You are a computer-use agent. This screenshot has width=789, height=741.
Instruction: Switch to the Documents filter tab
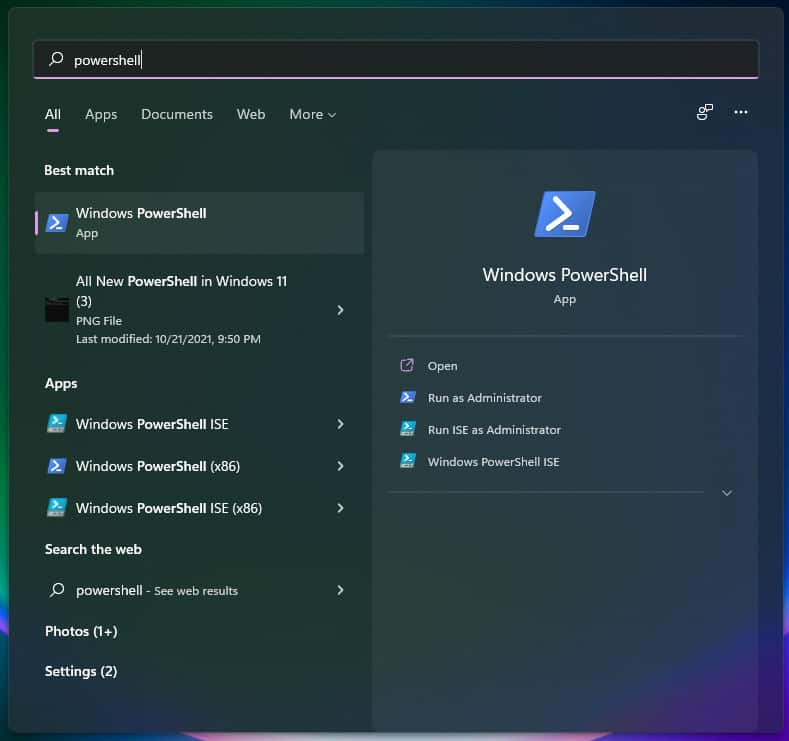pos(177,115)
